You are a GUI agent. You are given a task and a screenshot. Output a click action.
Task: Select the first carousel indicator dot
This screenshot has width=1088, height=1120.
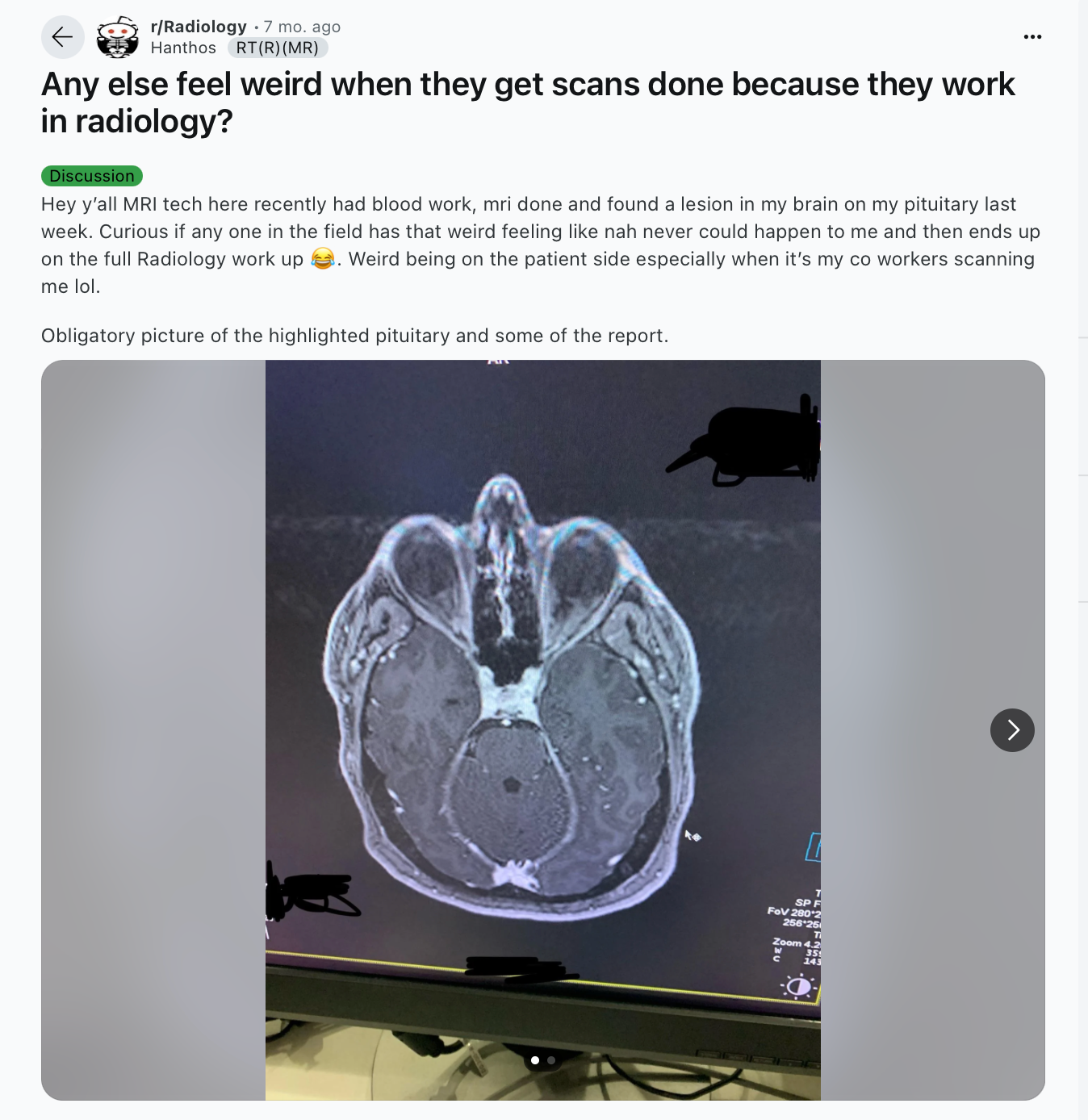click(535, 1060)
